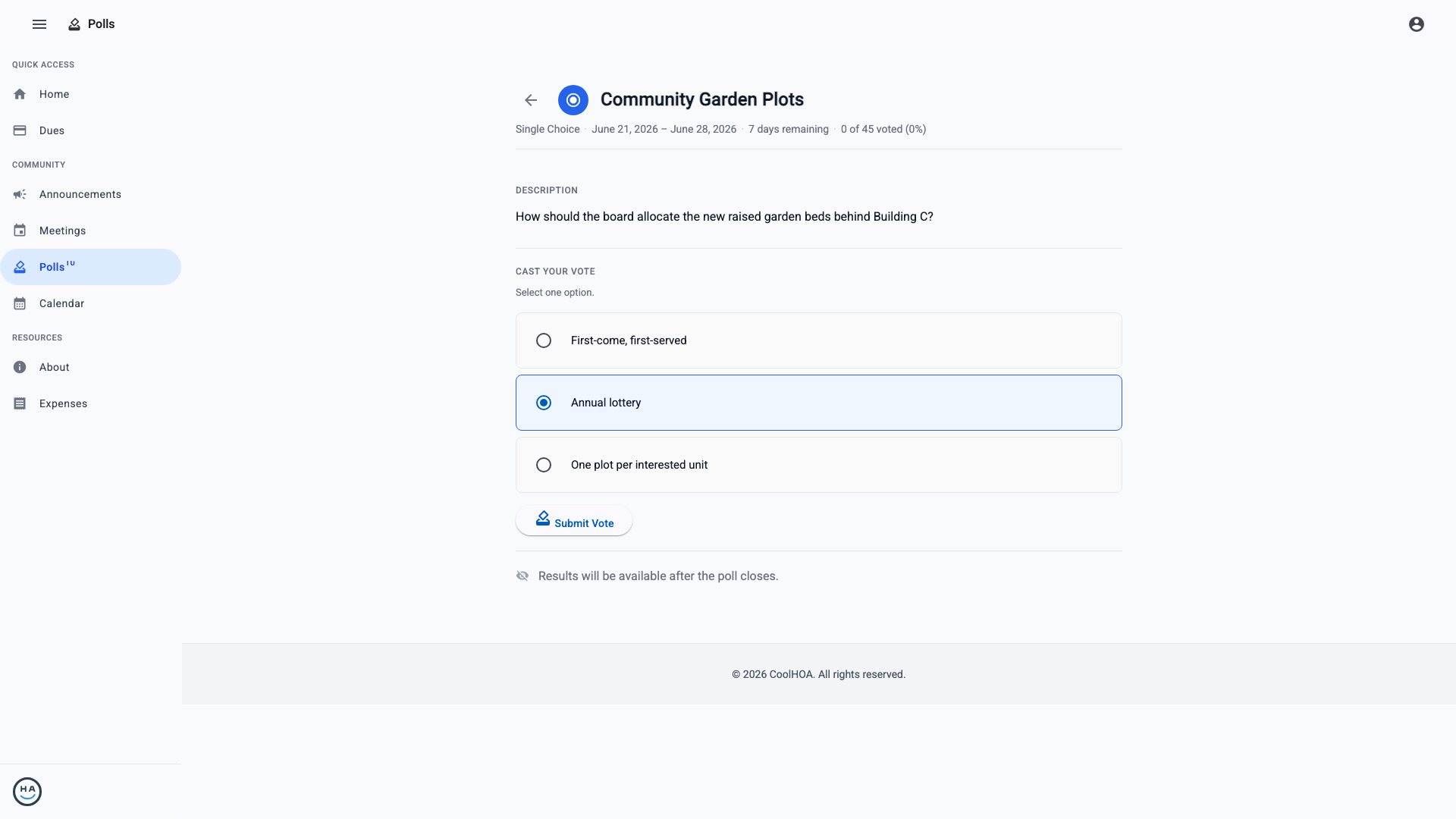
Task: Click the blue single-choice poll type icon
Action: tap(573, 100)
